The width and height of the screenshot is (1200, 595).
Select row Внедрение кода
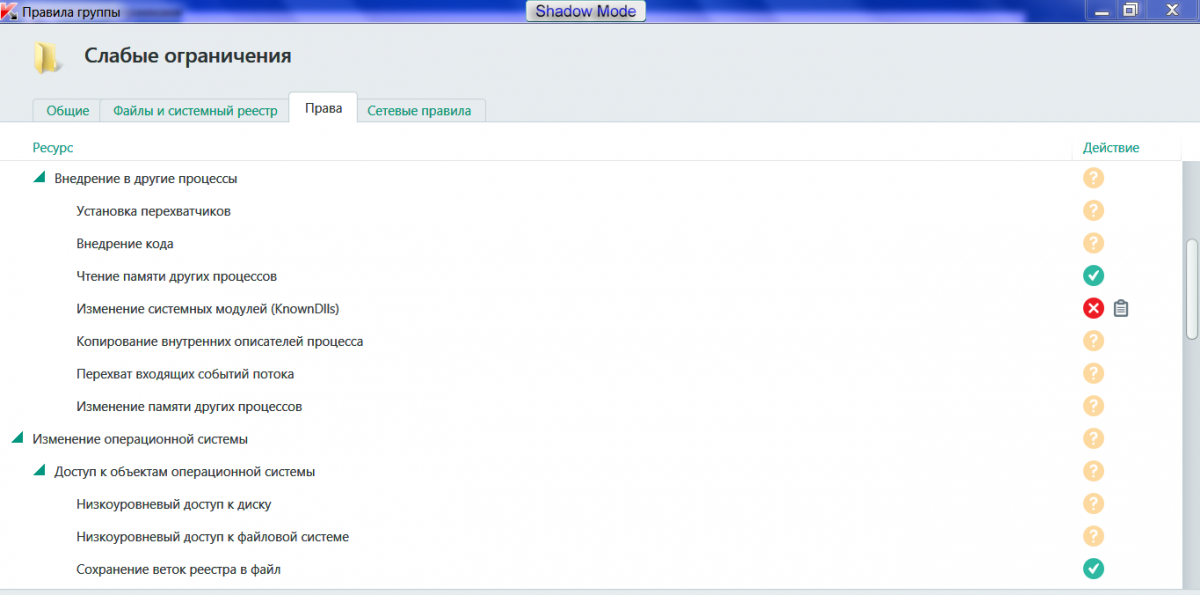(x=590, y=243)
